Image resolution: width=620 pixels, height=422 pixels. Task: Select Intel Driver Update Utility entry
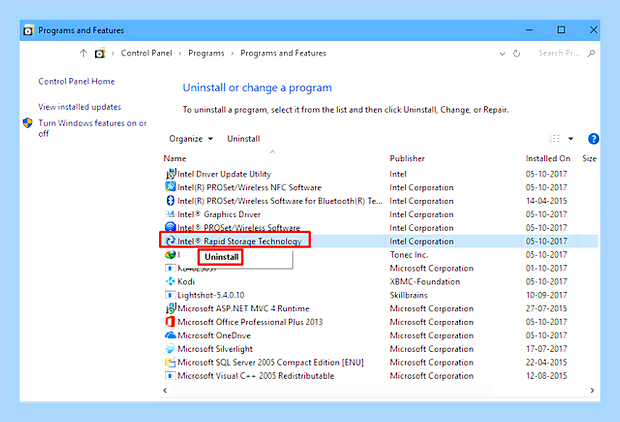(x=224, y=174)
